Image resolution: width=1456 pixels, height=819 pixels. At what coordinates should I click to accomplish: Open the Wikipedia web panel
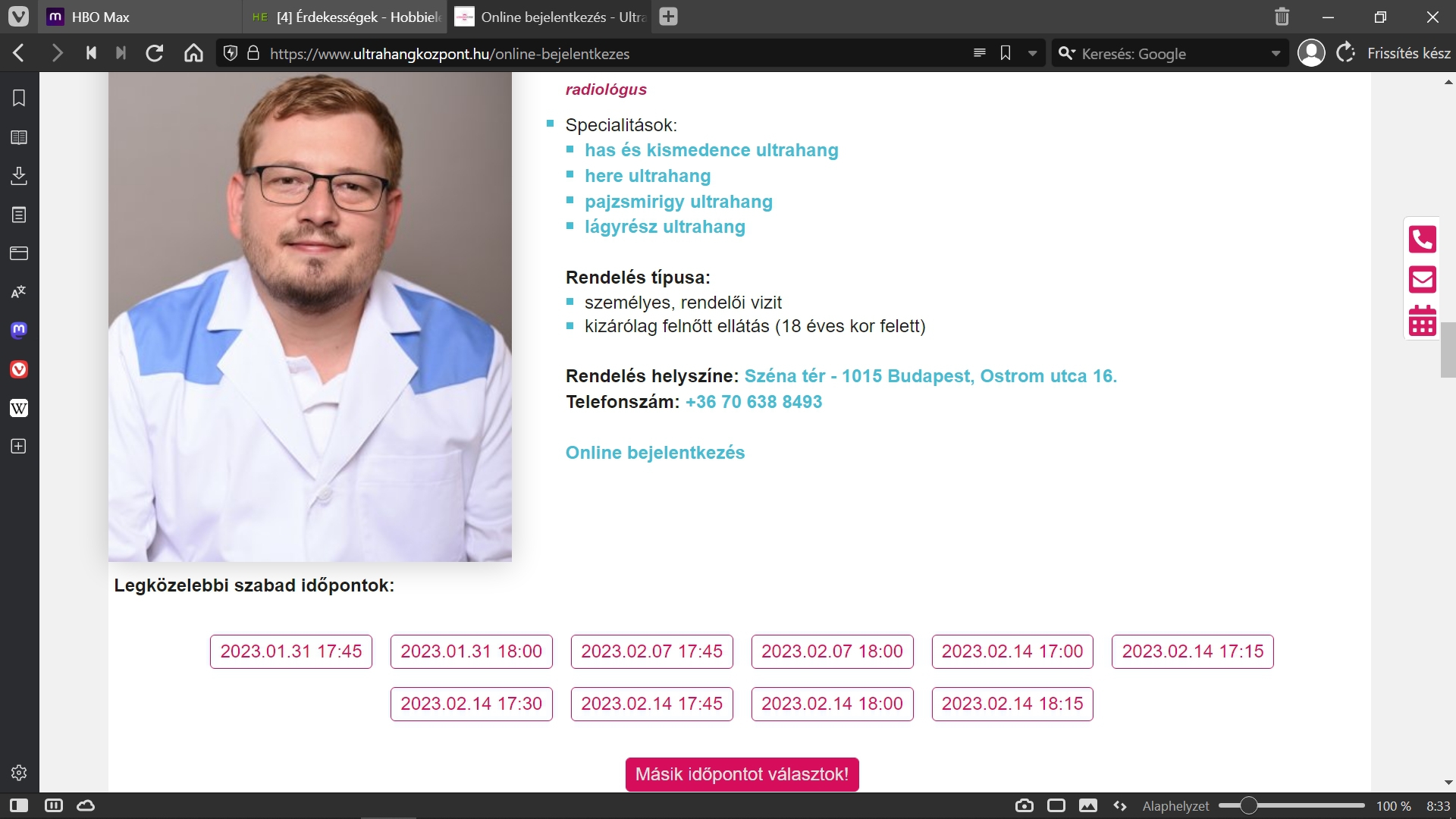point(19,408)
